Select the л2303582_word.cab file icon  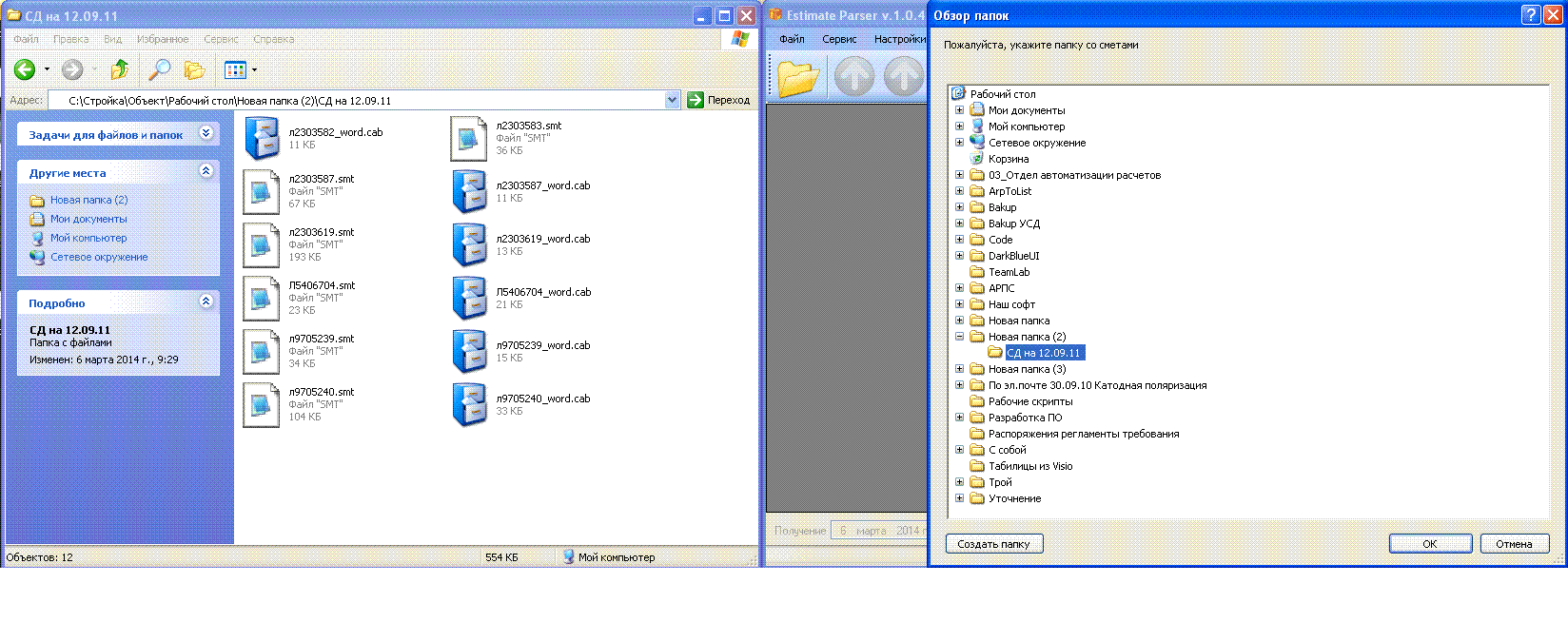click(262, 139)
